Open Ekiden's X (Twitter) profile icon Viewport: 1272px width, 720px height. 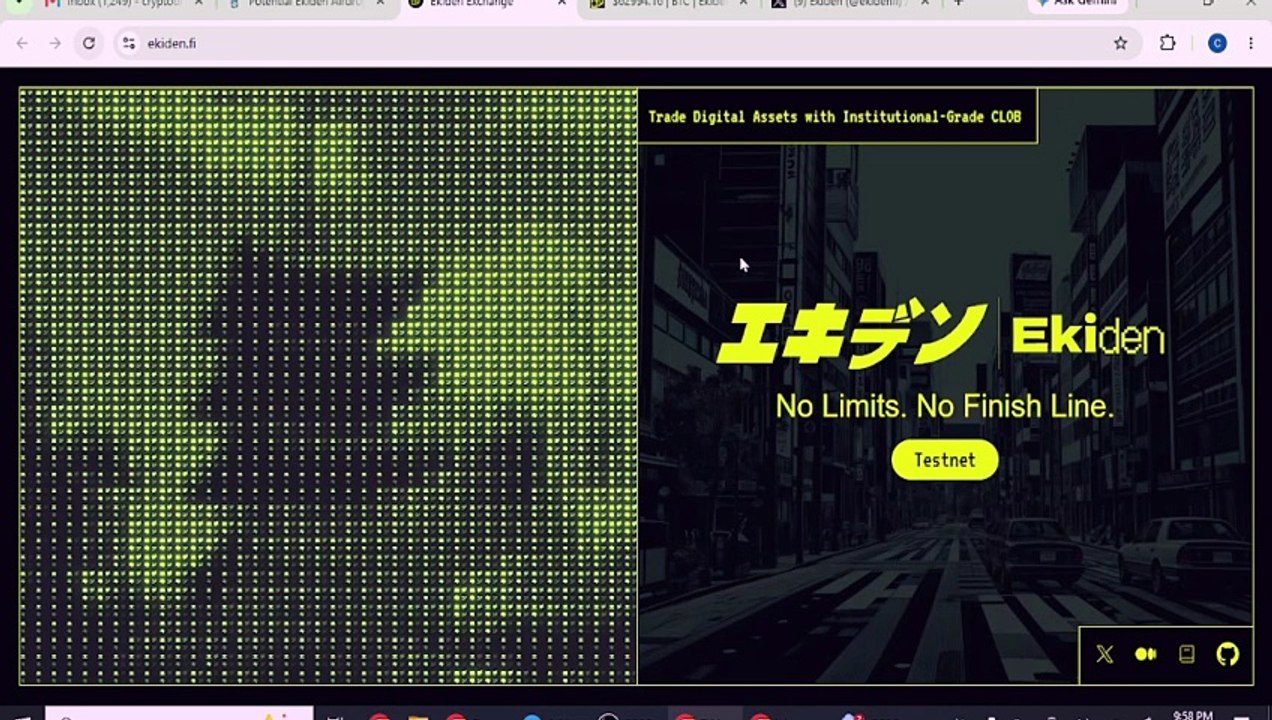click(1104, 654)
